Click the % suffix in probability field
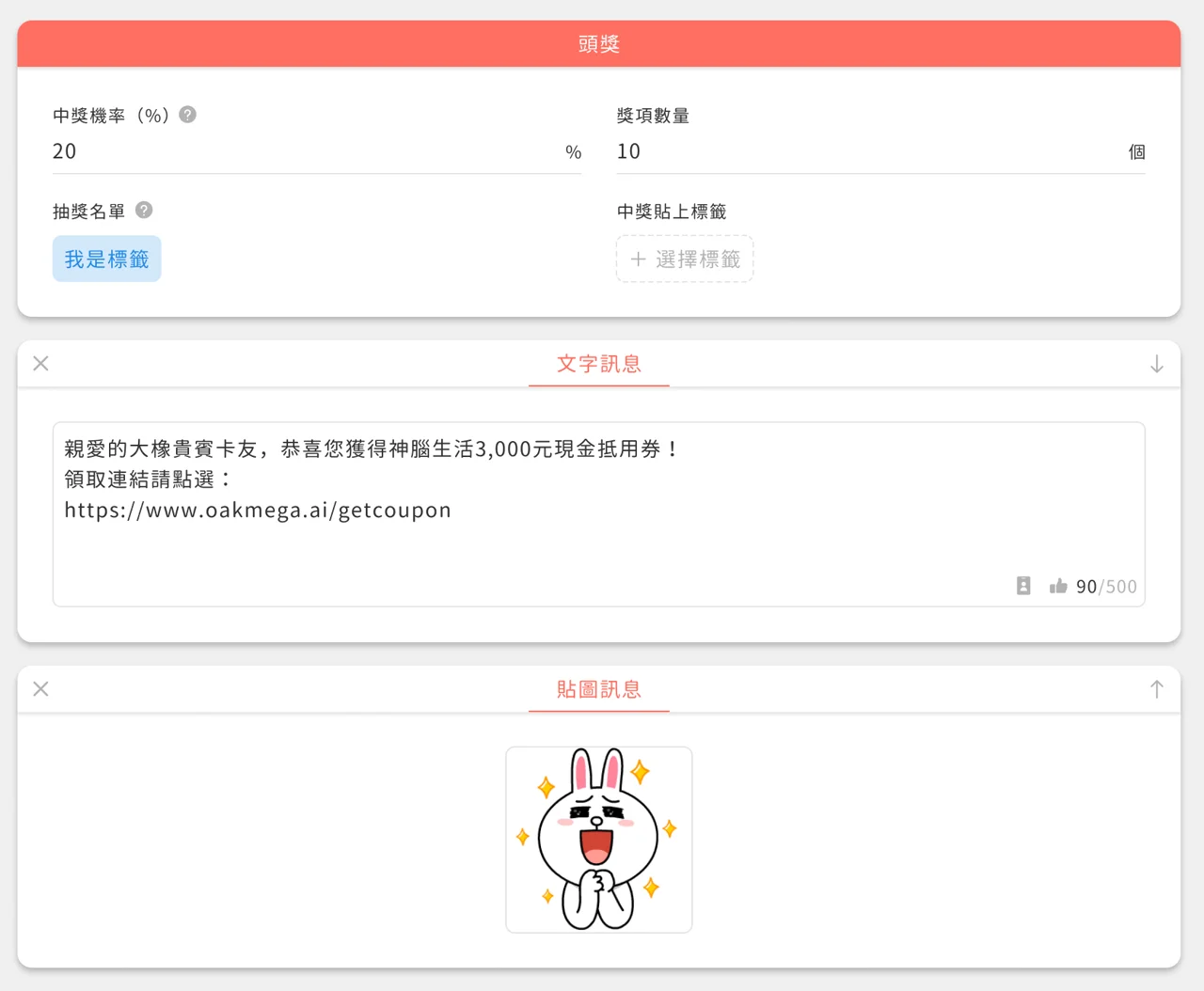 click(x=574, y=152)
